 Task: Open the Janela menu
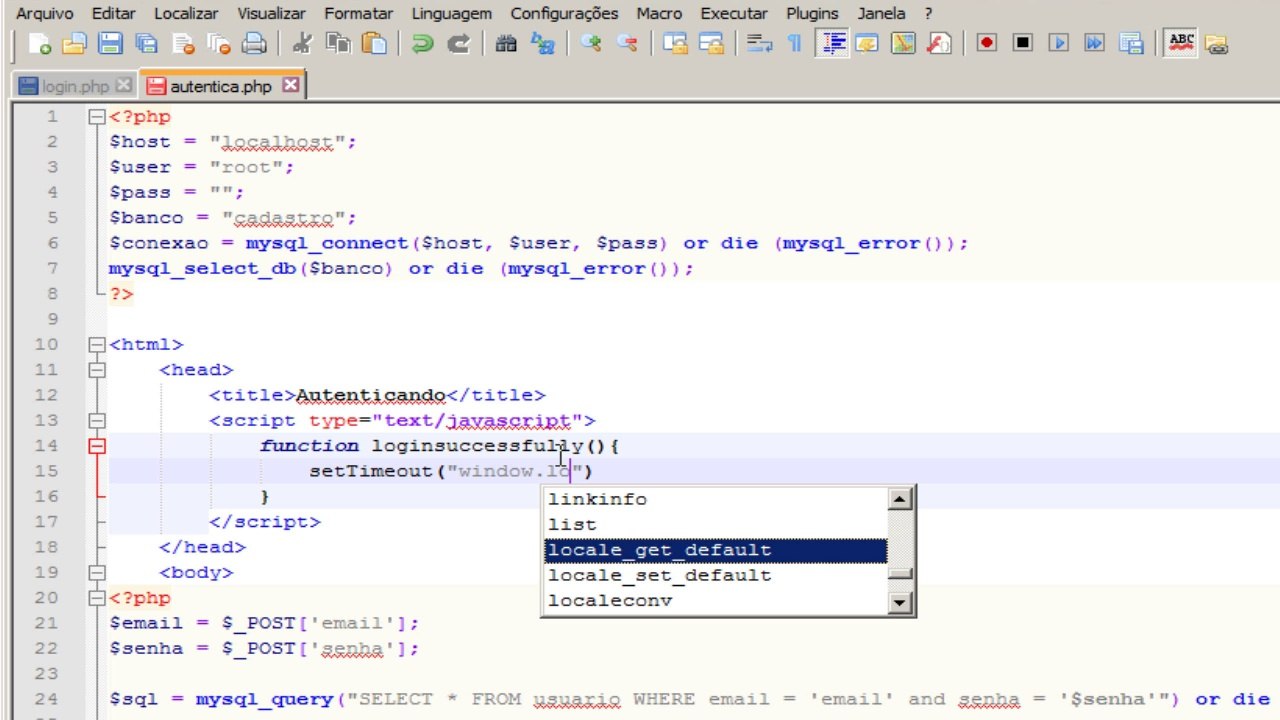click(881, 14)
